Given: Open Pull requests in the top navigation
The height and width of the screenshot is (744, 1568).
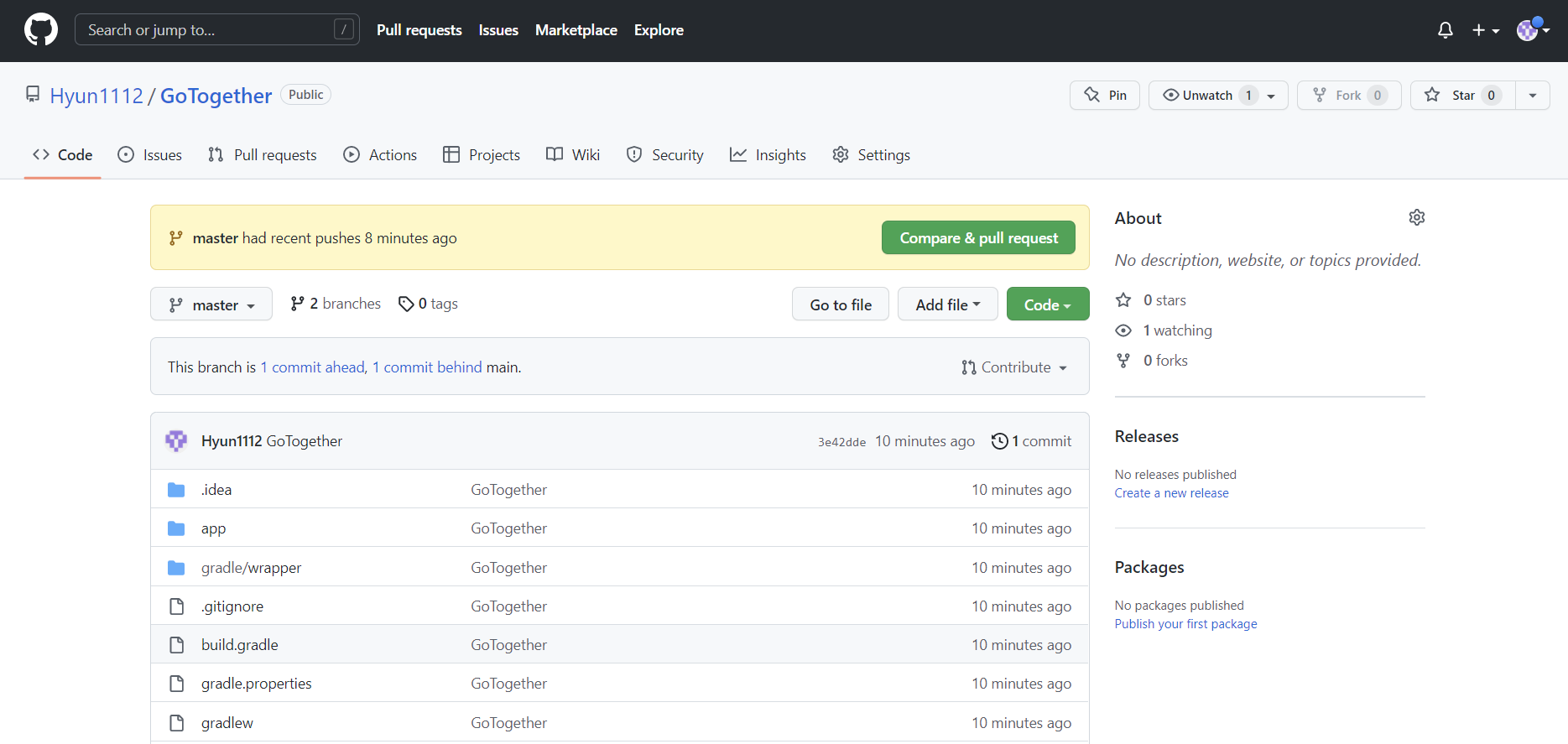Looking at the screenshot, I should tap(419, 30).
